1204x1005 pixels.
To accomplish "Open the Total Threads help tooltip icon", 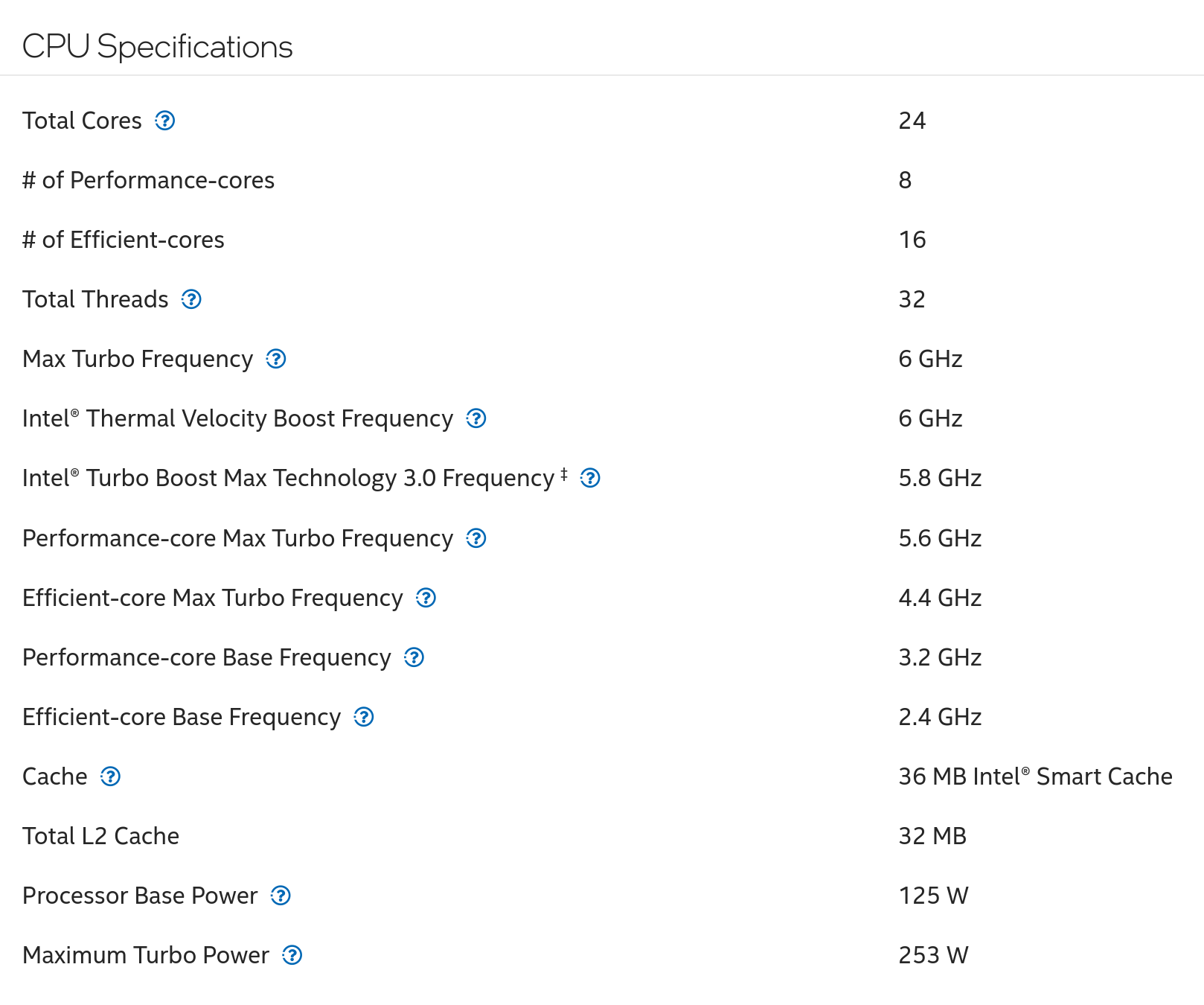I will [x=192, y=299].
